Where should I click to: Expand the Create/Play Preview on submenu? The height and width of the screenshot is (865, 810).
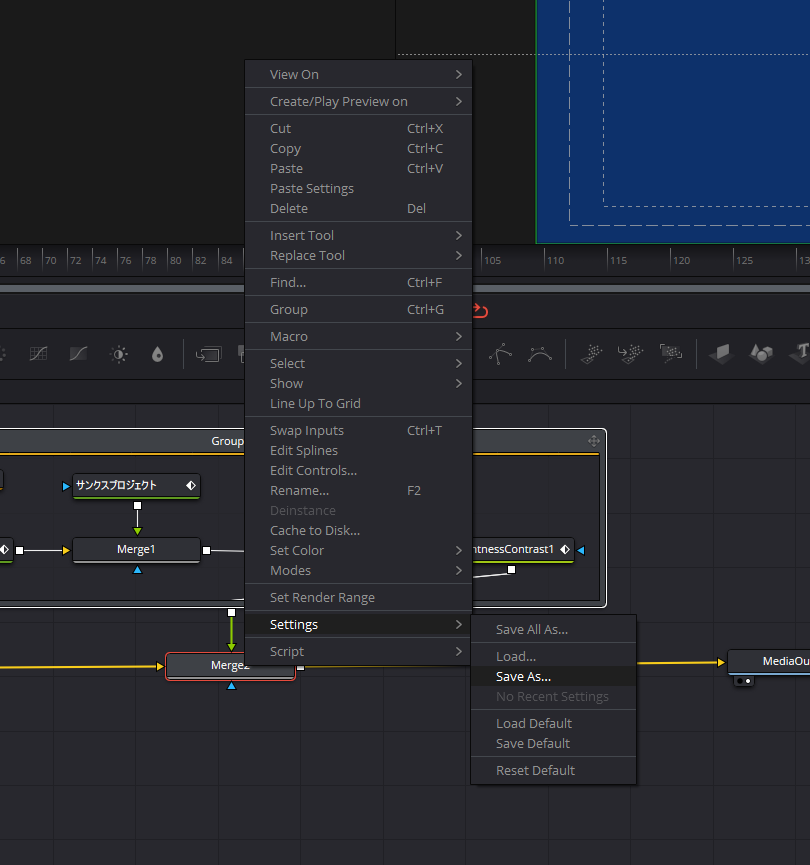pyautogui.click(x=358, y=102)
